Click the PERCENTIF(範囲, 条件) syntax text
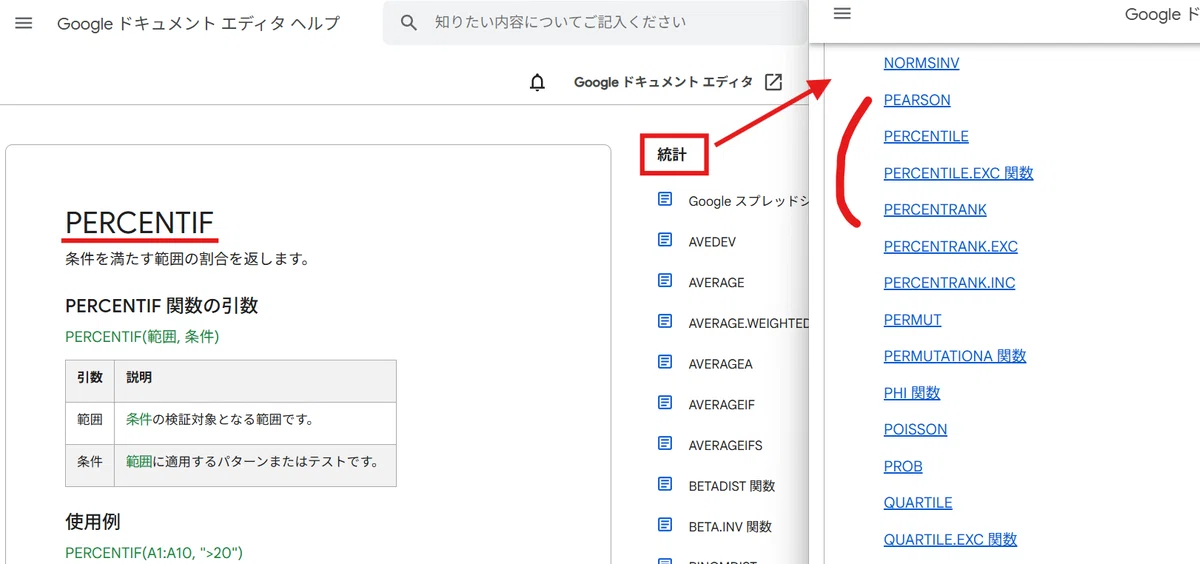This screenshot has width=1200, height=564. 142,337
